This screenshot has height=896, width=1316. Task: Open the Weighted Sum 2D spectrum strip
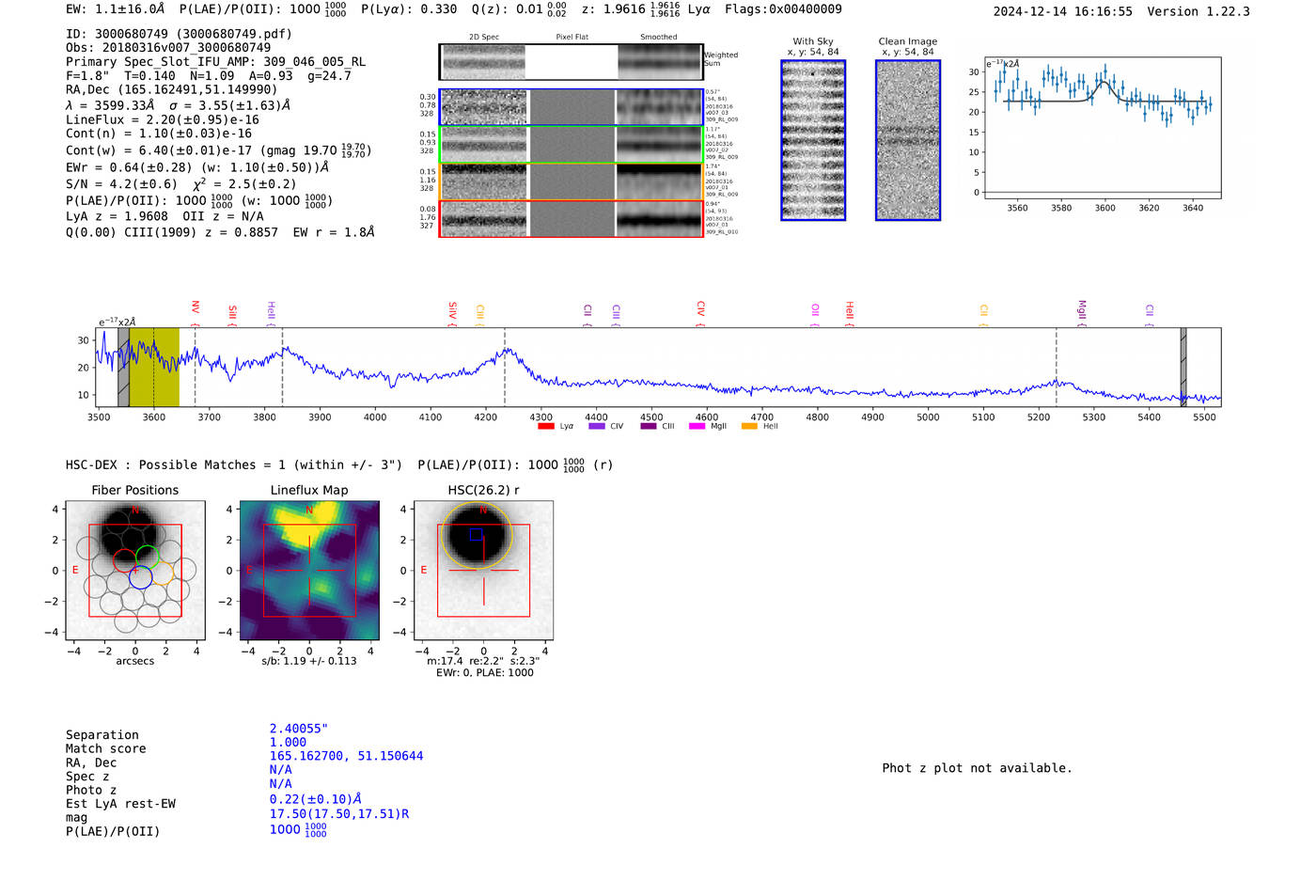tap(571, 62)
